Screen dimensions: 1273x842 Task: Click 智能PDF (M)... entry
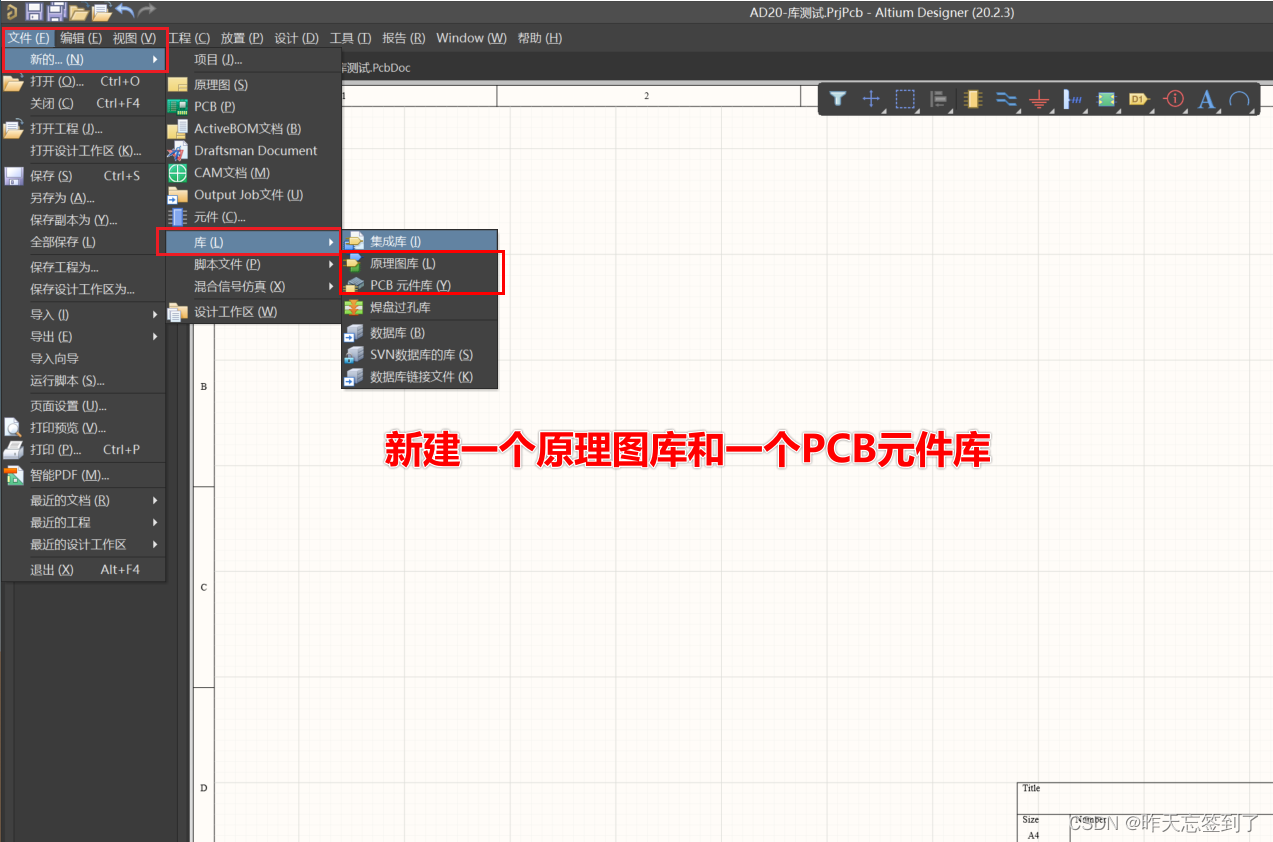84,475
